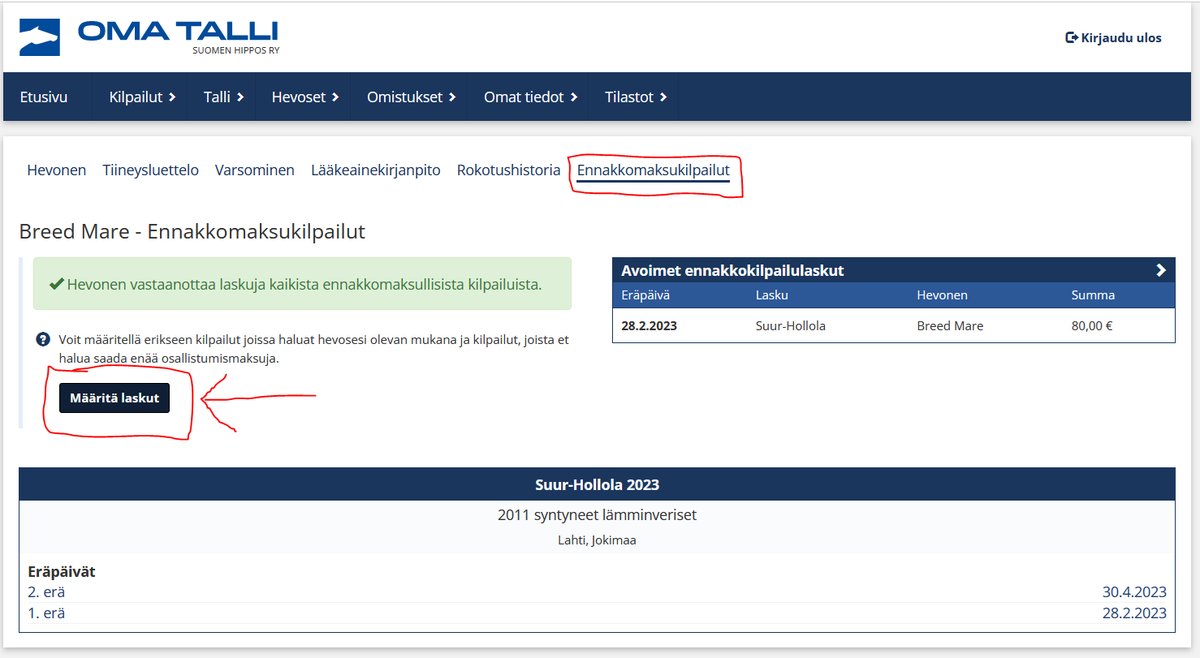Click the 30.4.2023 installment date
The height and width of the screenshot is (658, 1200).
click(x=1134, y=592)
